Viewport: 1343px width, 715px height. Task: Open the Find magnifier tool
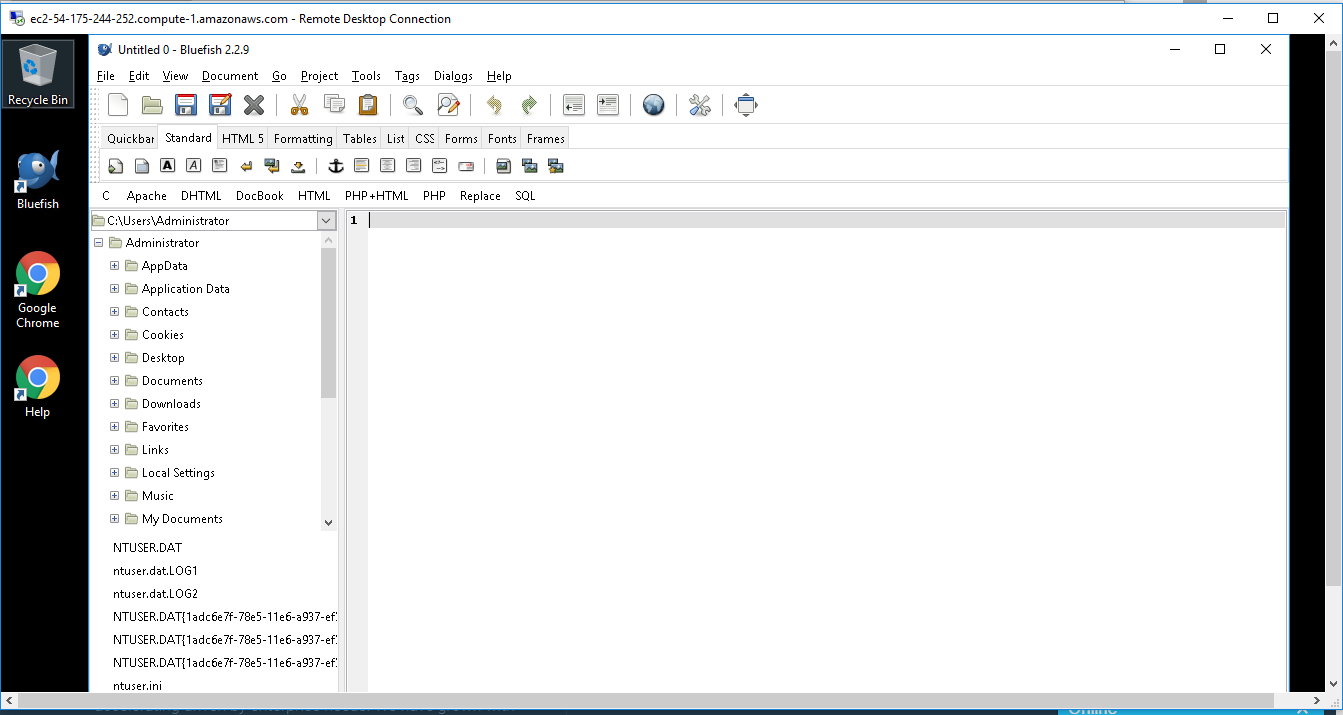412,105
